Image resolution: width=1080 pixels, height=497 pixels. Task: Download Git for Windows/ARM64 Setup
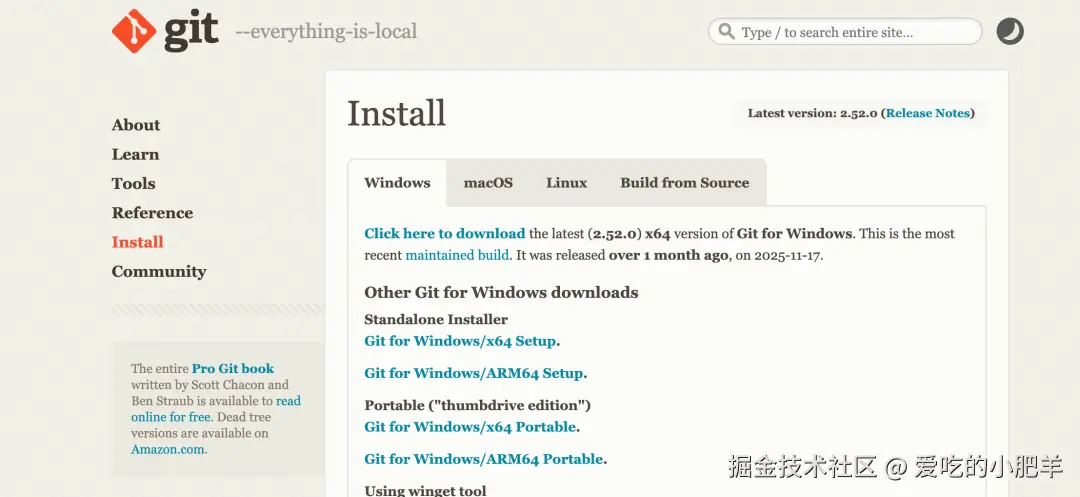[x=474, y=373]
